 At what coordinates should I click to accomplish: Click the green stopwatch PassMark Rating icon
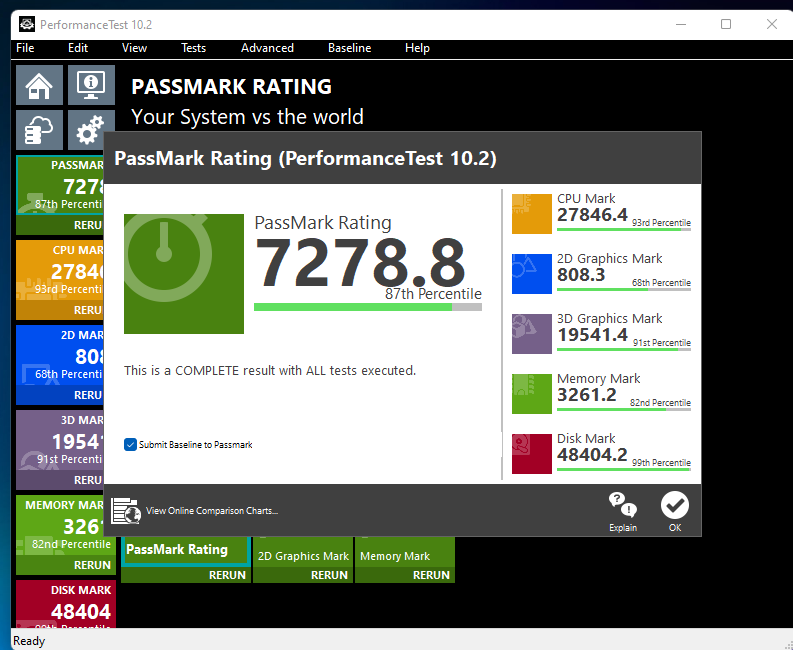click(x=184, y=274)
